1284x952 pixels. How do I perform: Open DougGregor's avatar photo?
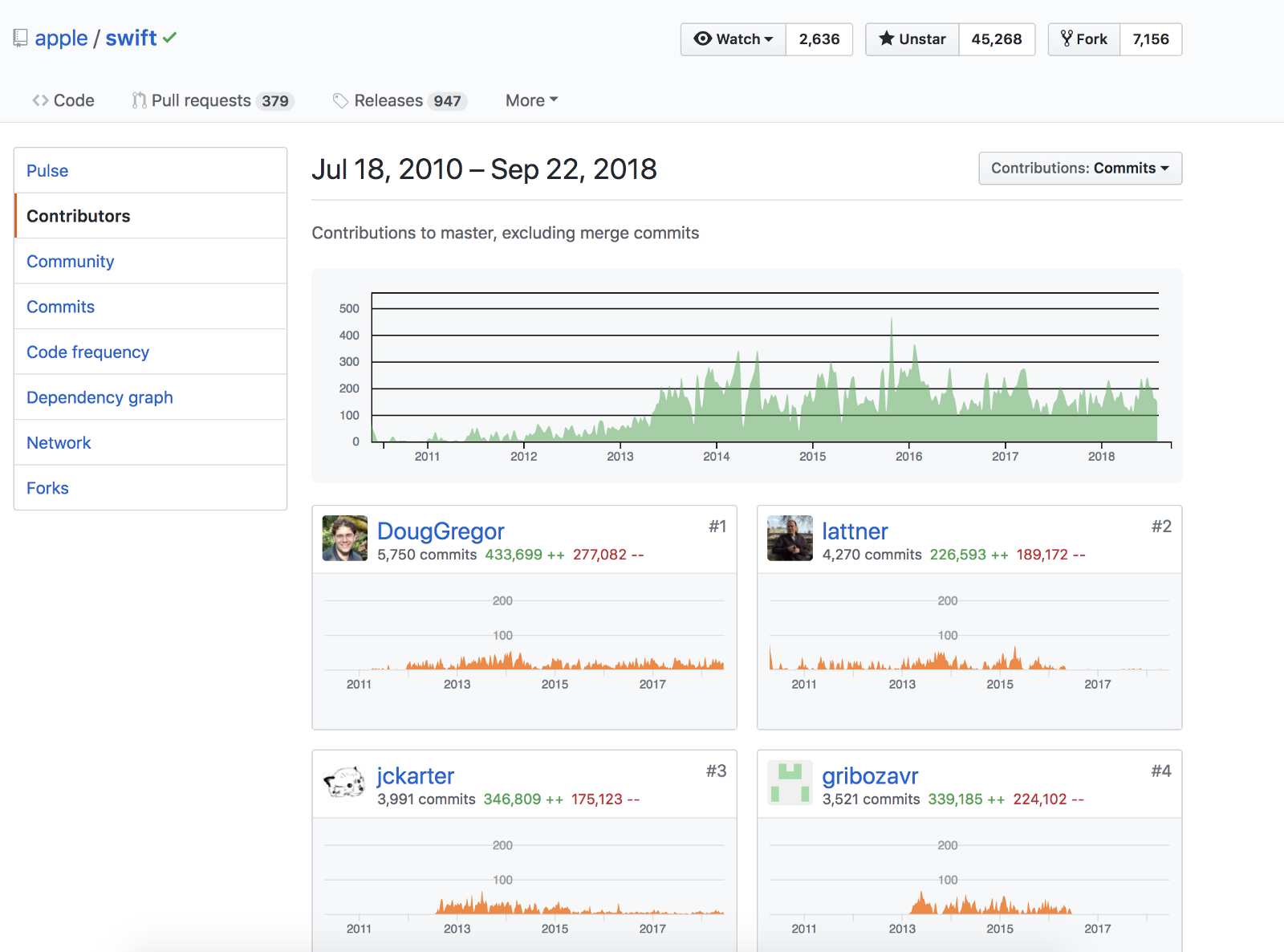pyautogui.click(x=345, y=538)
